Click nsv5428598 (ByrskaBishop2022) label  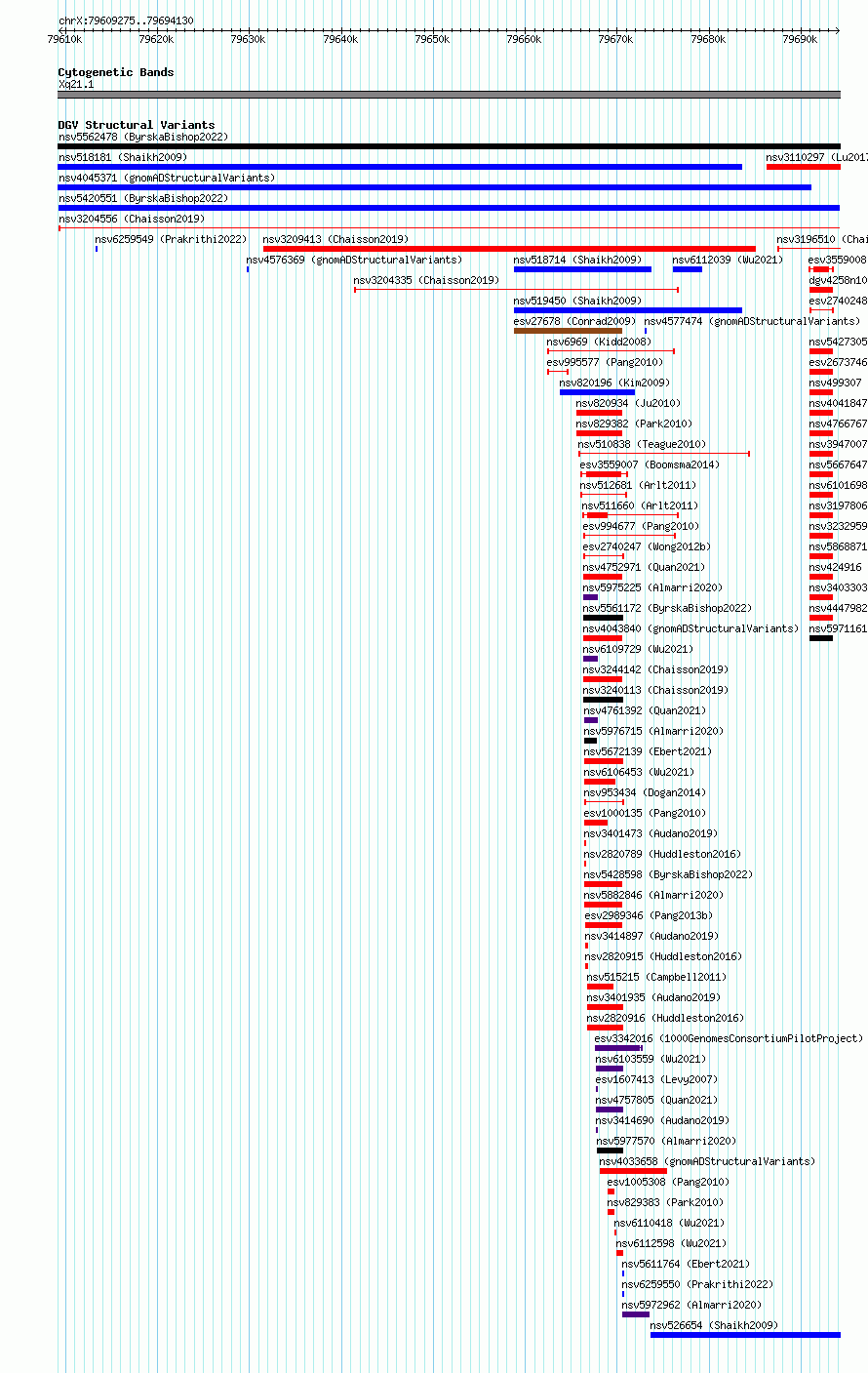(x=669, y=874)
